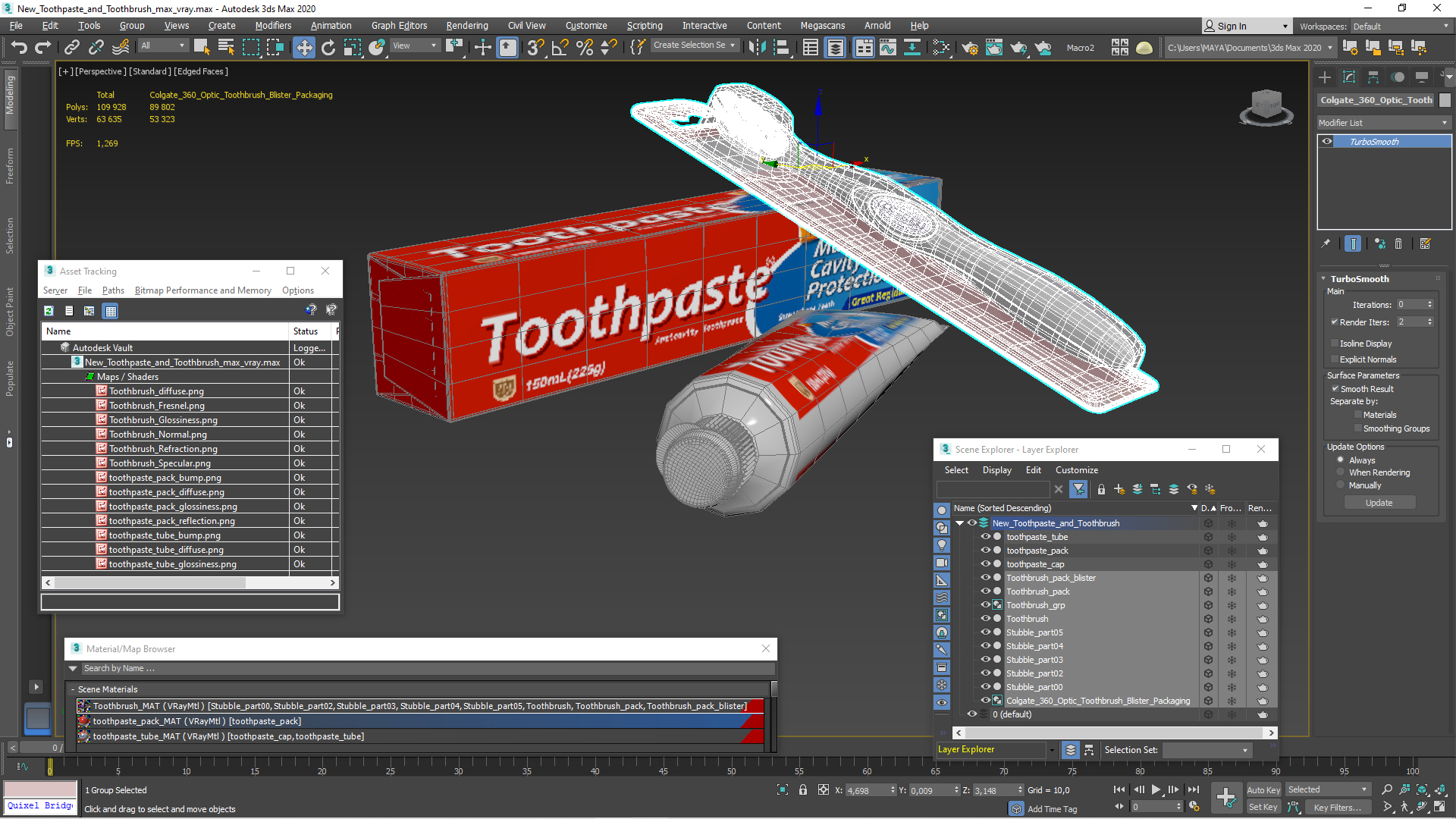Open the Workspaces Default dropdown

coord(1401,27)
